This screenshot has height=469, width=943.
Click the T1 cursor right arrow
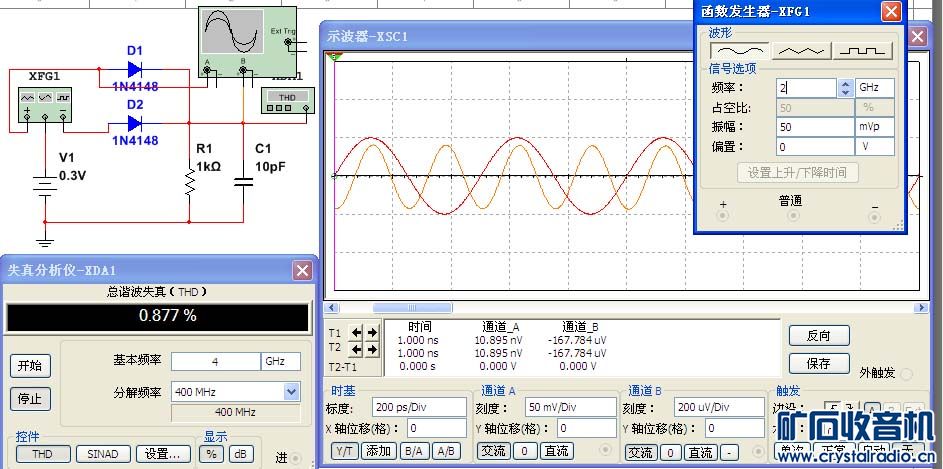pos(373,333)
